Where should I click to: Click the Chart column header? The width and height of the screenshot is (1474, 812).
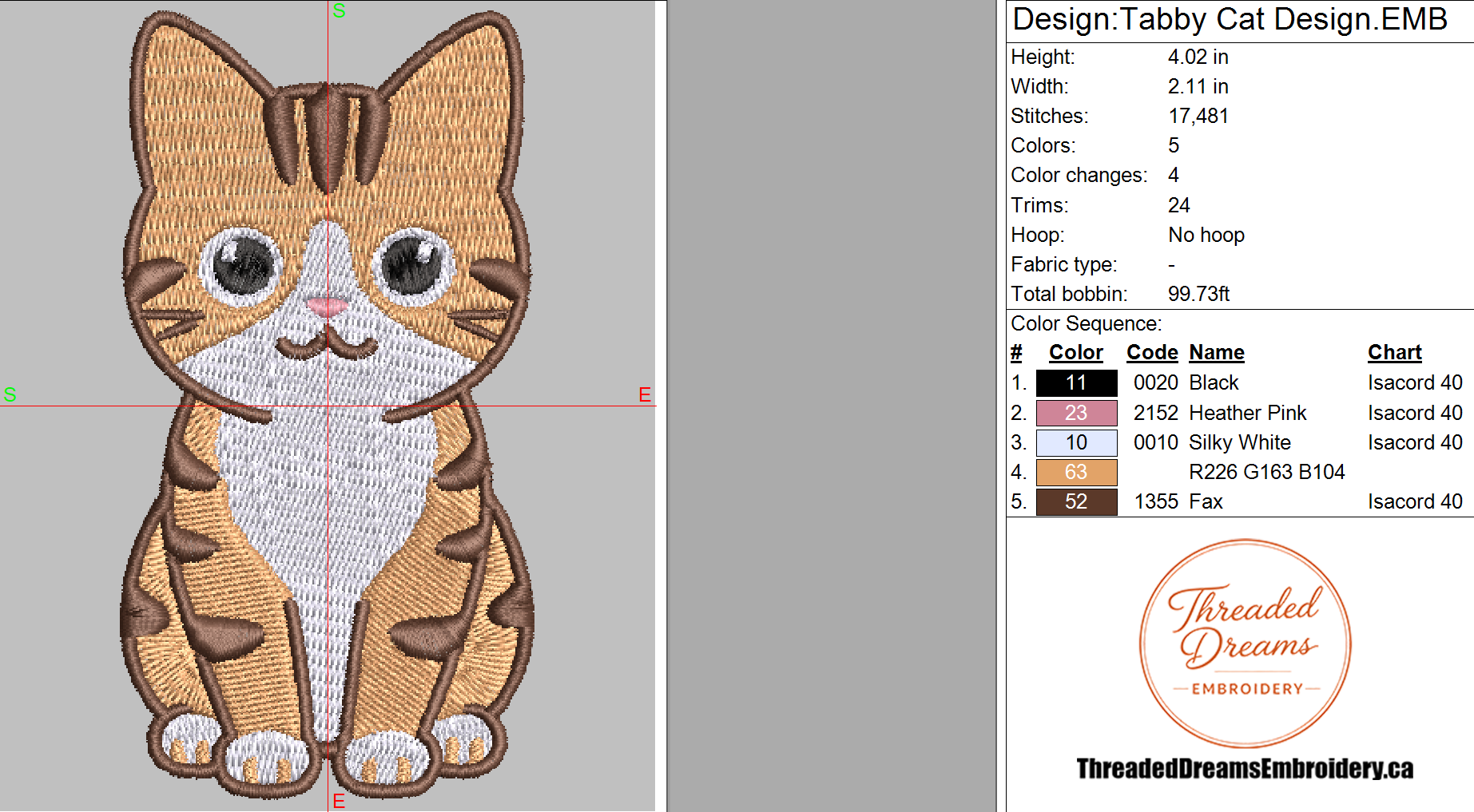point(1394,352)
